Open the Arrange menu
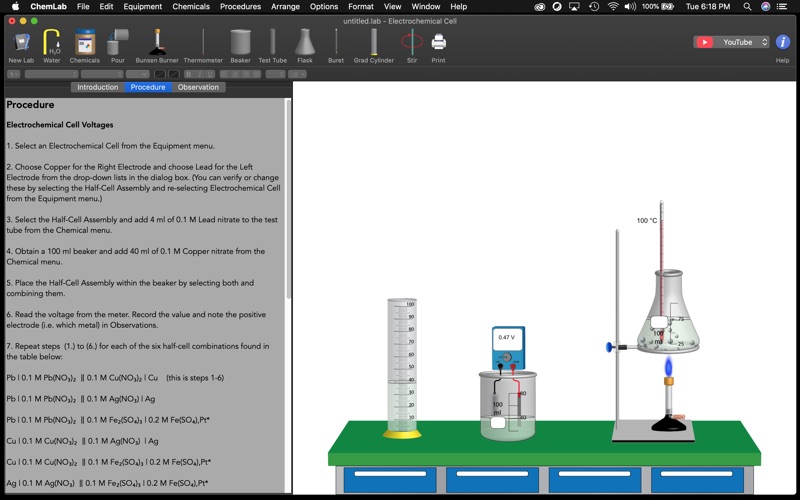This screenshot has height=500, width=800. (285, 7)
